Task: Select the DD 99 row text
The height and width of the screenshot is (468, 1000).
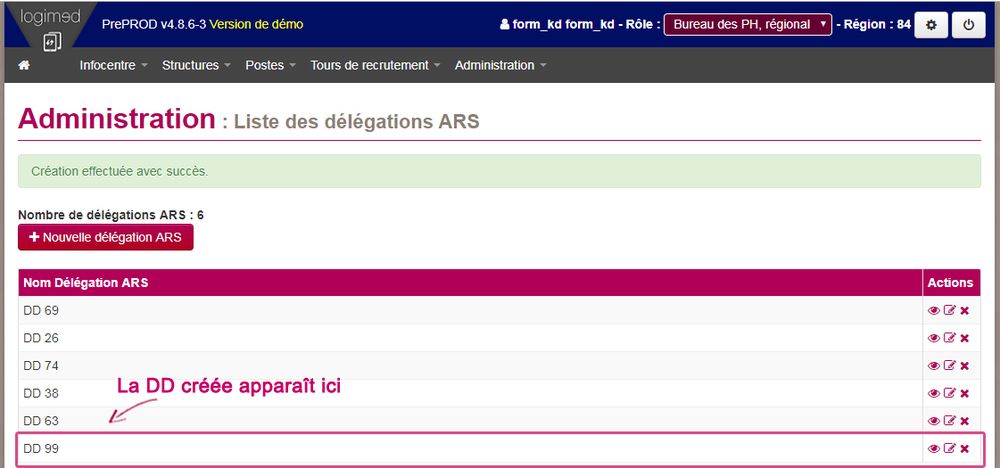Action: click(x=41, y=449)
